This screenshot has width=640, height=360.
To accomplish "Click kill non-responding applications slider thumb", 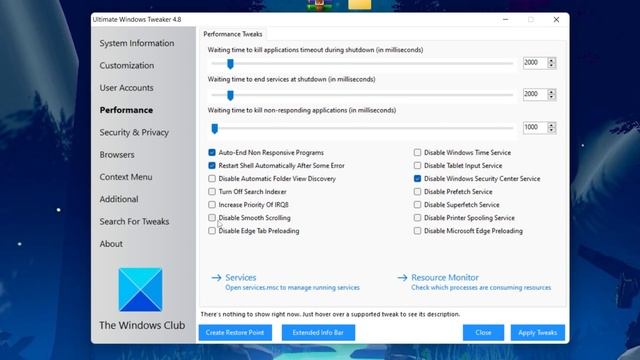I will point(215,129).
